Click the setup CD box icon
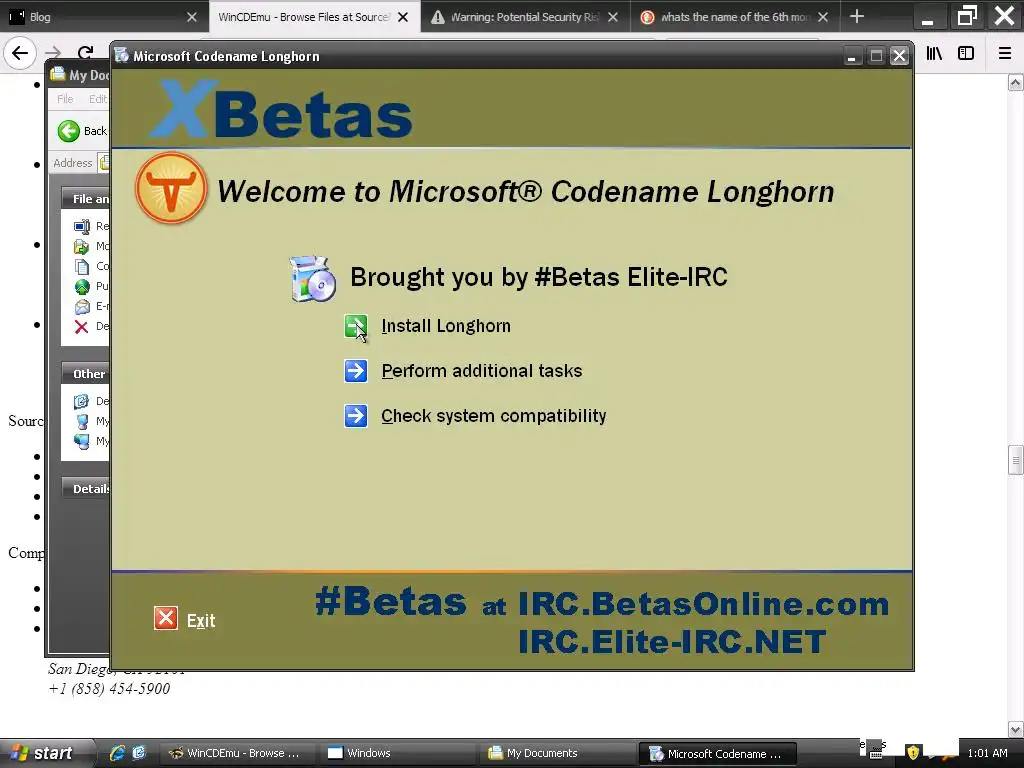Image resolution: width=1024 pixels, height=768 pixels. point(313,279)
